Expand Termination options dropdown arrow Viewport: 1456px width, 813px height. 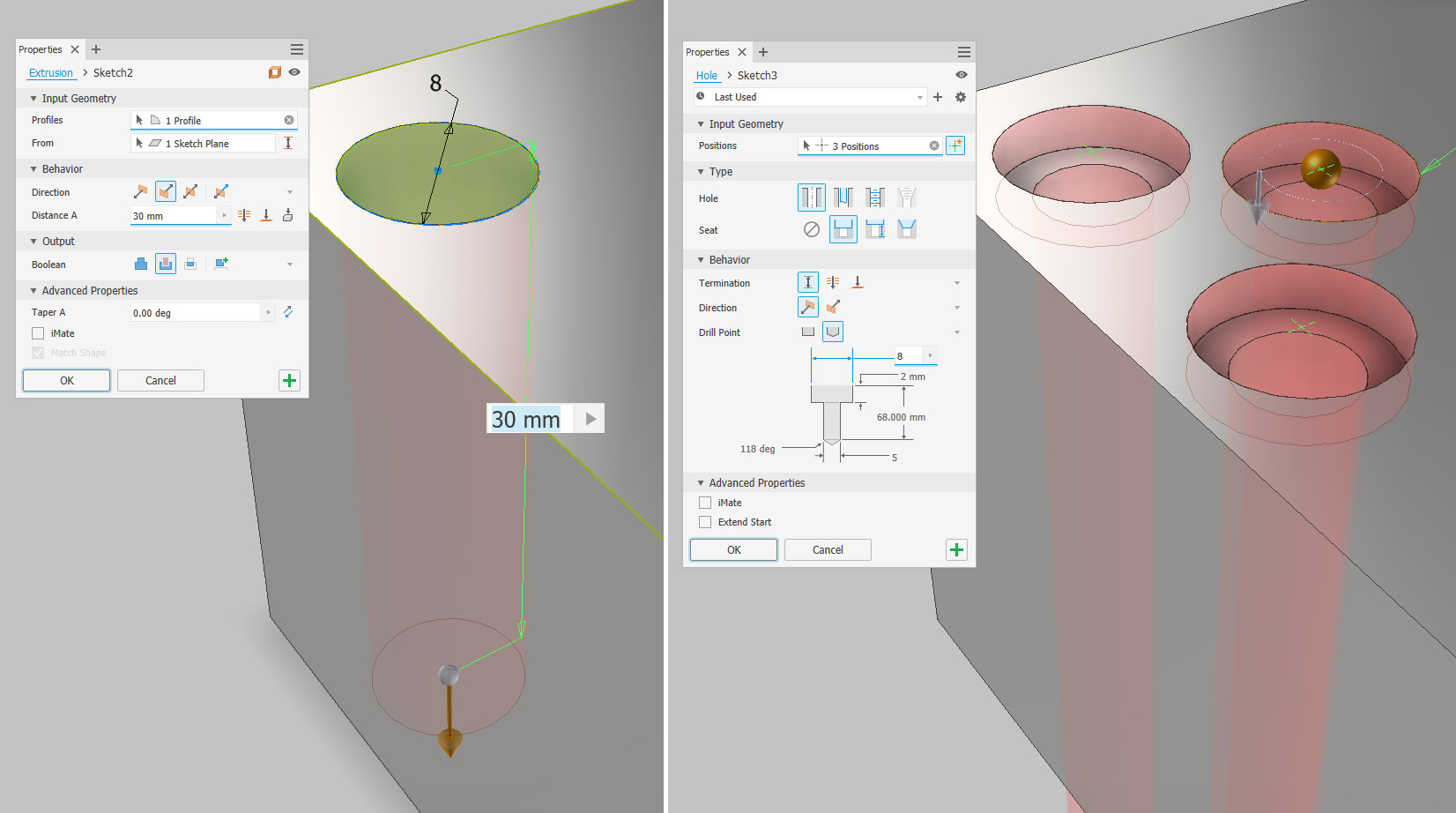point(957,283)
